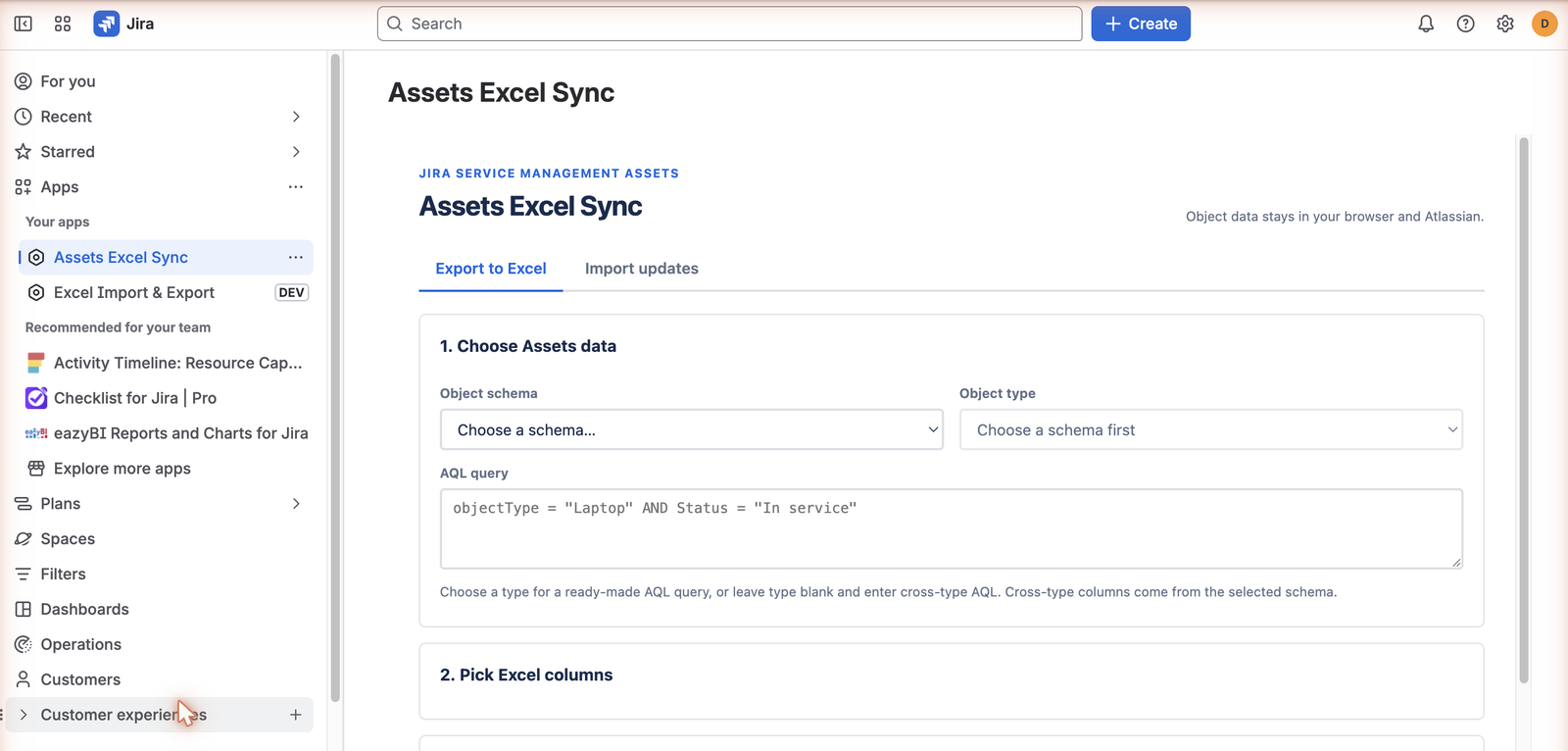
Task: Open the Object schema dropdown
Action: (692, 429)
